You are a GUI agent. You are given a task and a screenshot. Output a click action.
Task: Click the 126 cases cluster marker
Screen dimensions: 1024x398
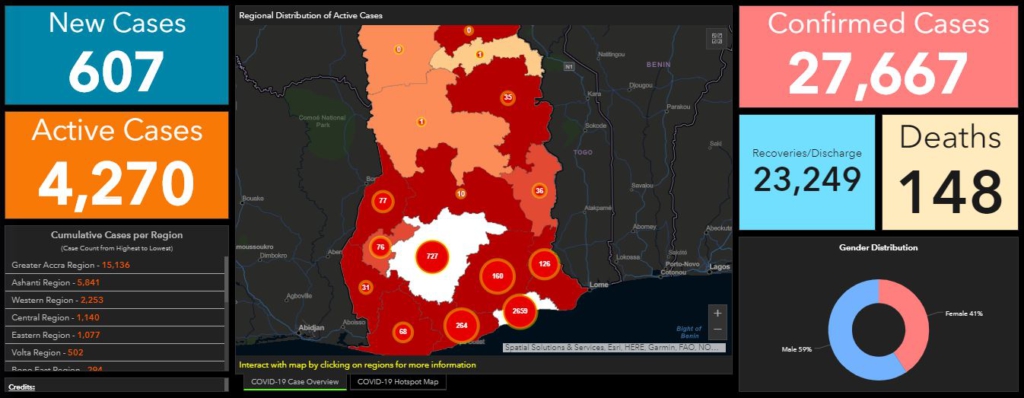click(545, 264)
